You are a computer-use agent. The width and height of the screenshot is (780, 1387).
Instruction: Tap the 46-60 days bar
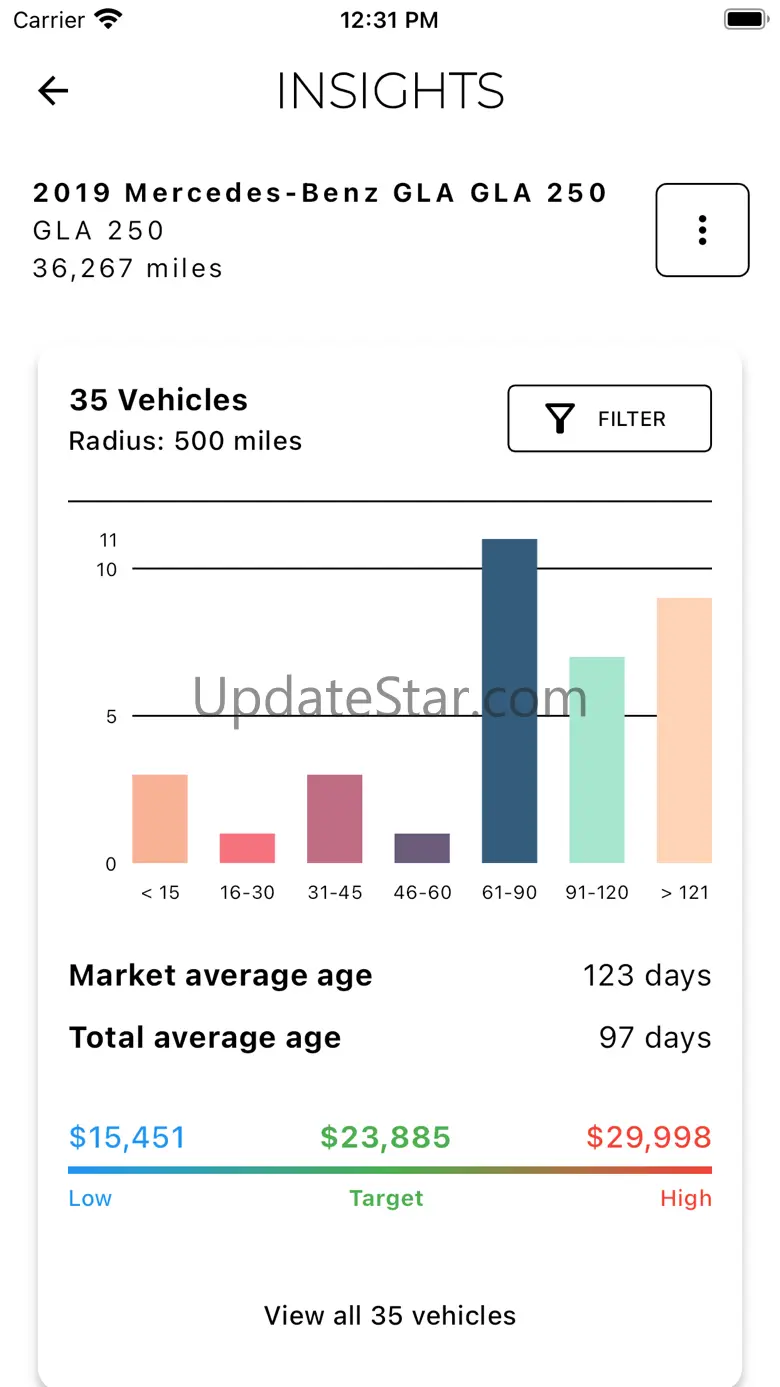(x=422, y=848)
